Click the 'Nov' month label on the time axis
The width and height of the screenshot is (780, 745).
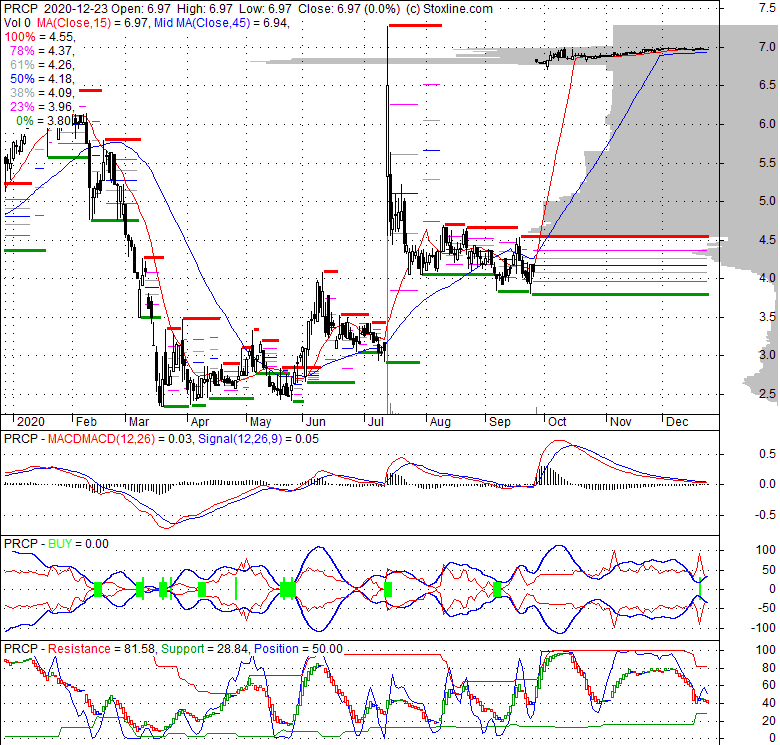(620, 422)
